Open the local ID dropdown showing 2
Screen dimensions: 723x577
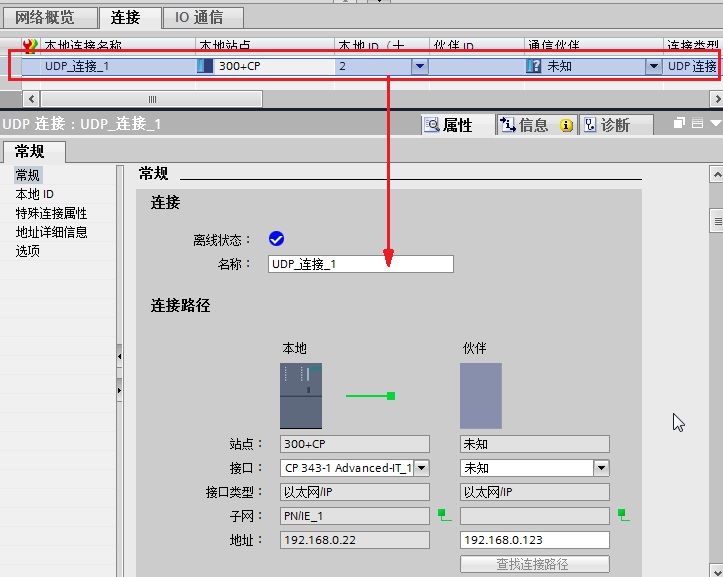(419, 66)
